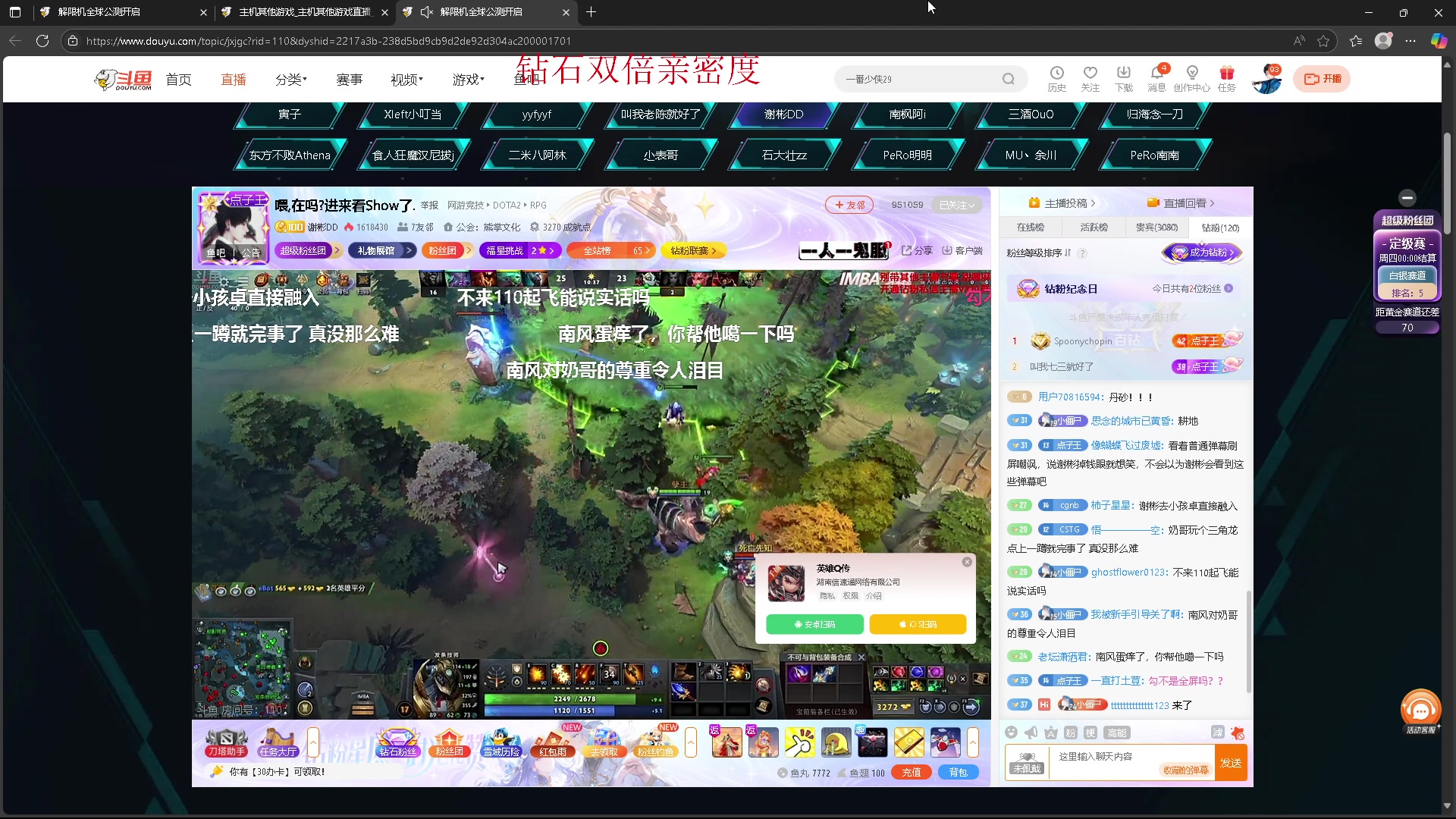This screenshot has height=819, width=1456.
Task: Open 超级粉丝团 pill link
Action: (x=309, y=251)
